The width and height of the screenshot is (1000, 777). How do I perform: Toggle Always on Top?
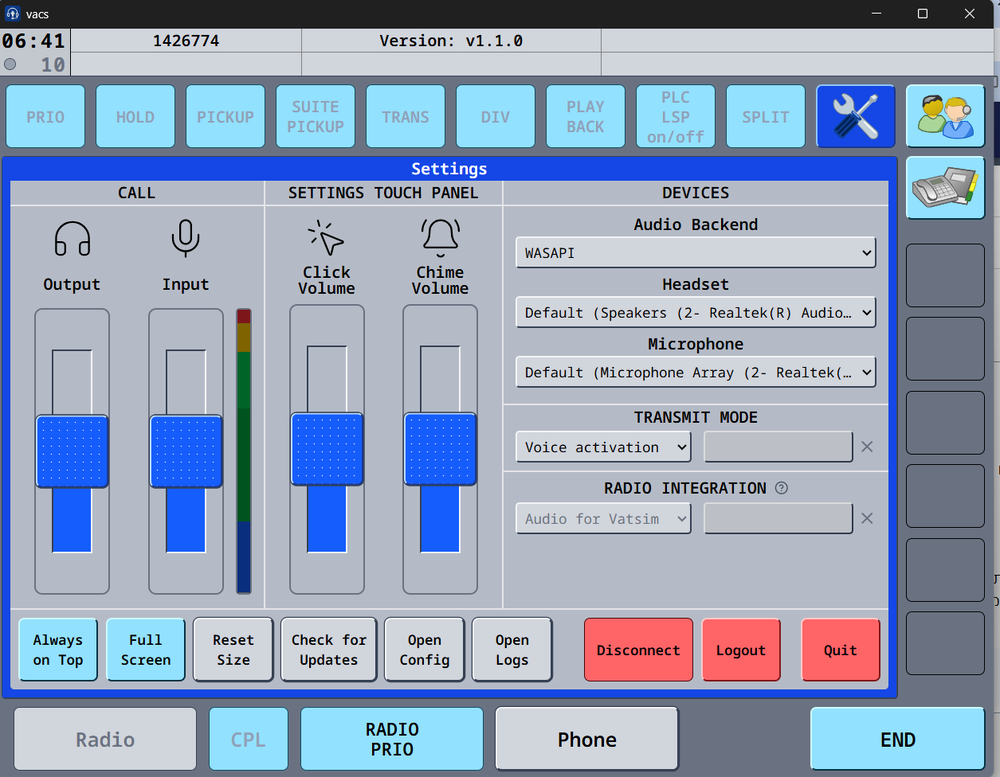tap(58, 650)
